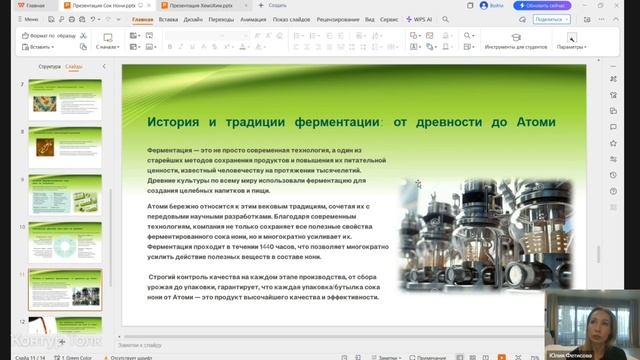Viewport: 640px width, 360px height.
Task: Click the Text Box icon
Action: (x=415, y=47)
